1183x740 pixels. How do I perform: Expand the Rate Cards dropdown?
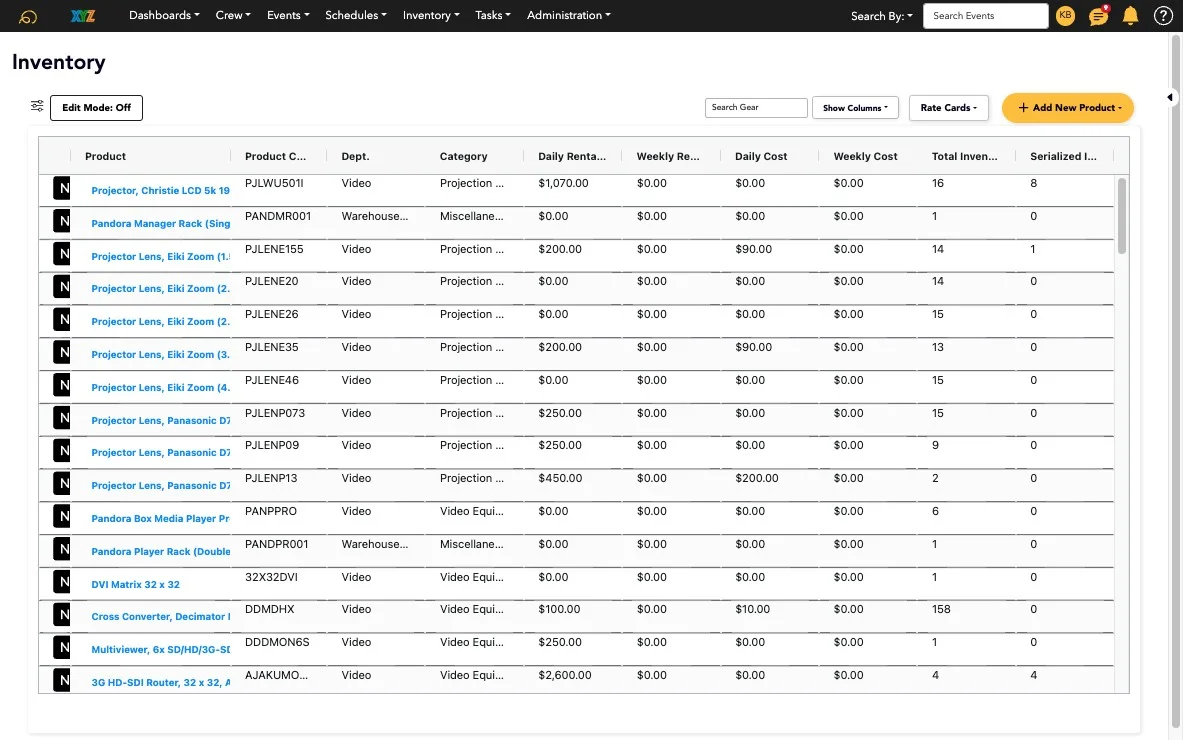(x=948, y=107)
